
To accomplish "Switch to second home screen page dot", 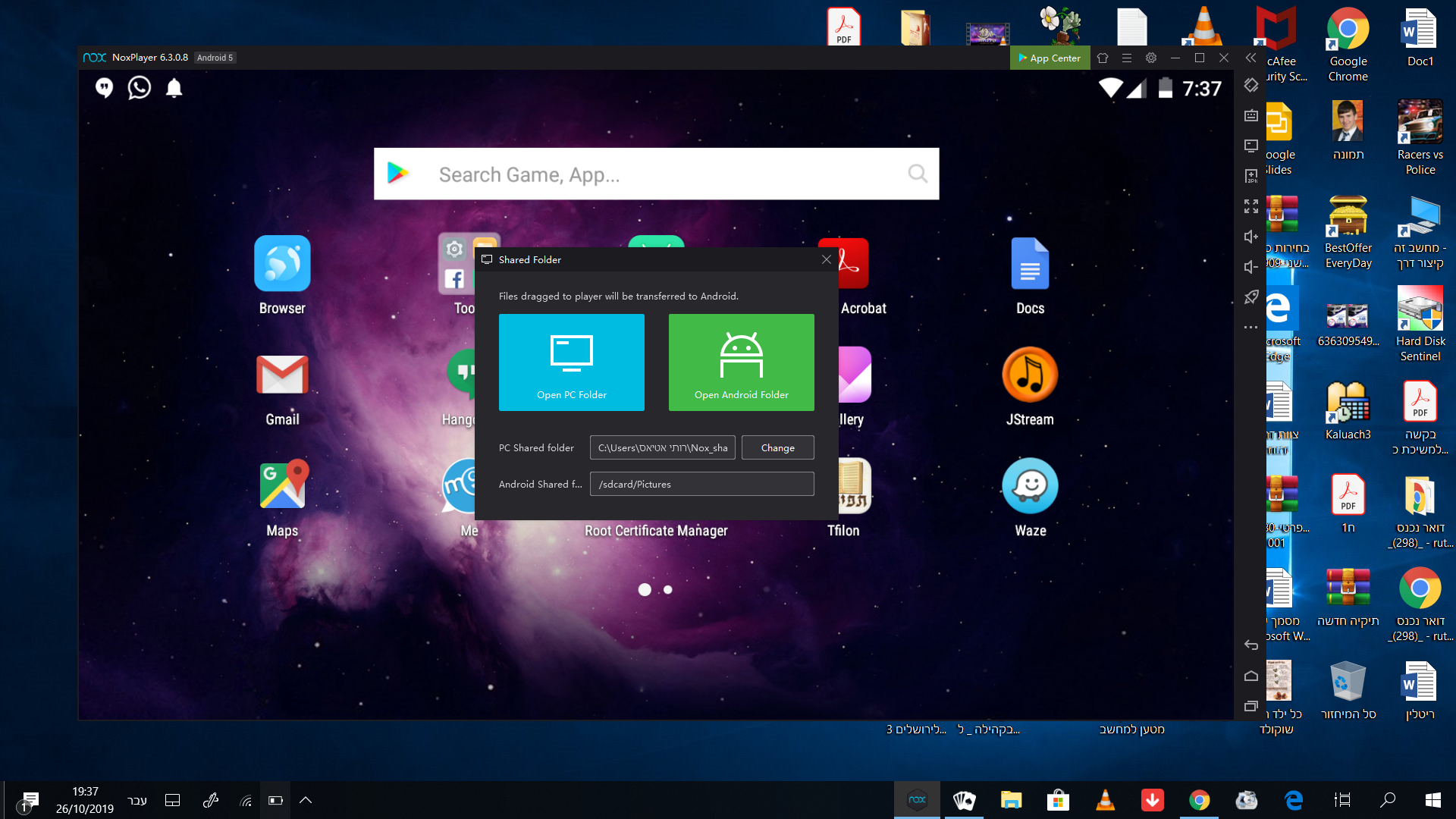I will point(668,589).
